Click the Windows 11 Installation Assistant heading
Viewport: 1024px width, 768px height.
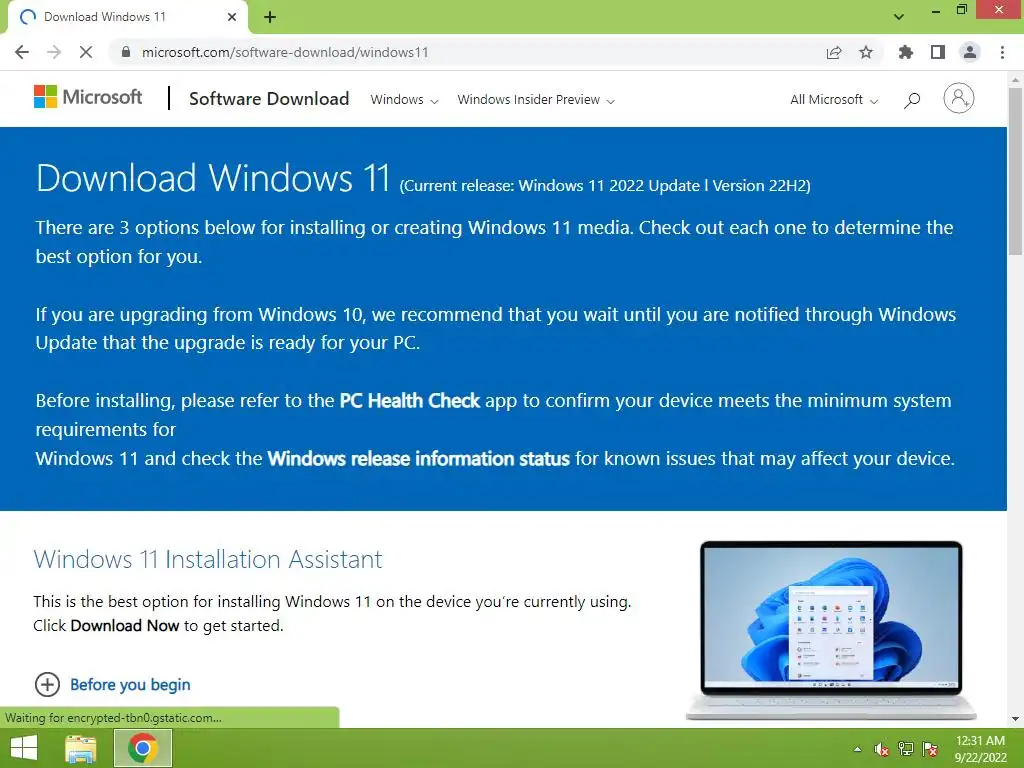[208, 560]
